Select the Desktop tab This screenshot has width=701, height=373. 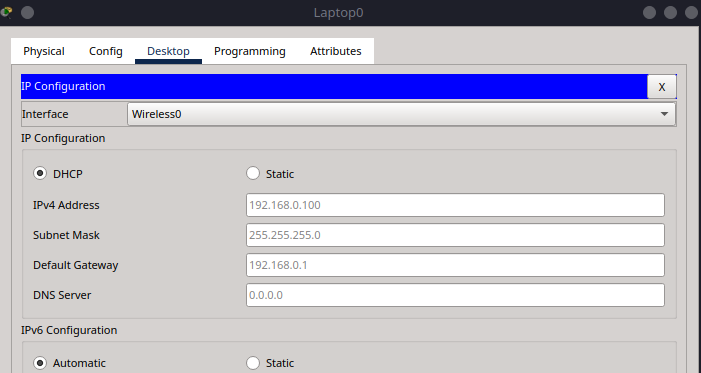168,51
